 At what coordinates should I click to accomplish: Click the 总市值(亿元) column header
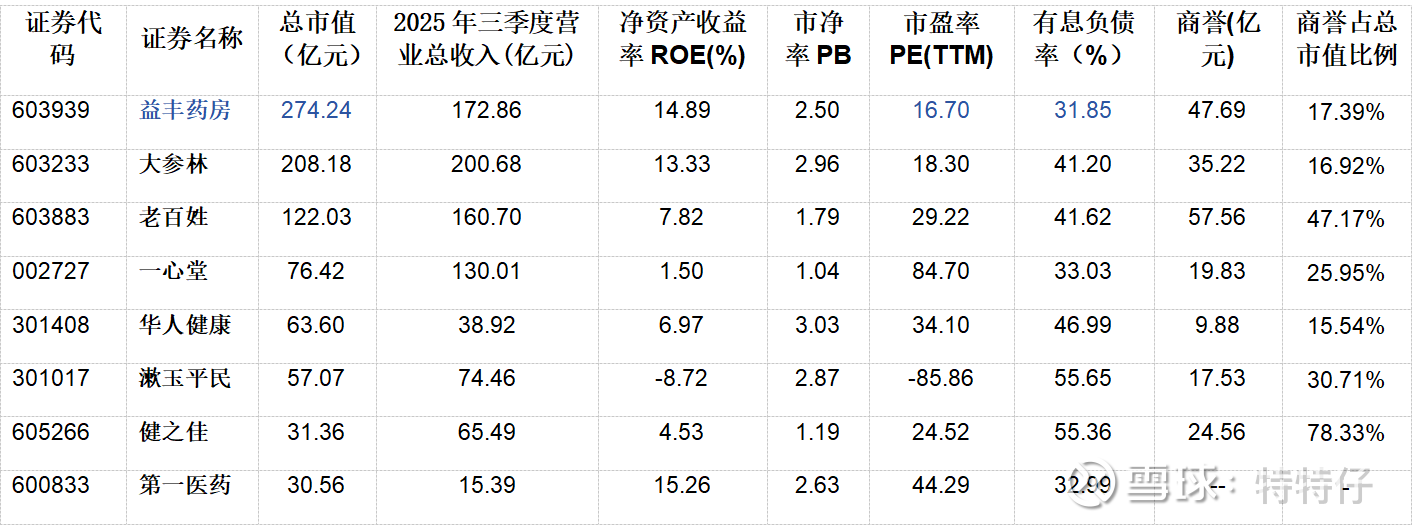(x=316, y=38)
